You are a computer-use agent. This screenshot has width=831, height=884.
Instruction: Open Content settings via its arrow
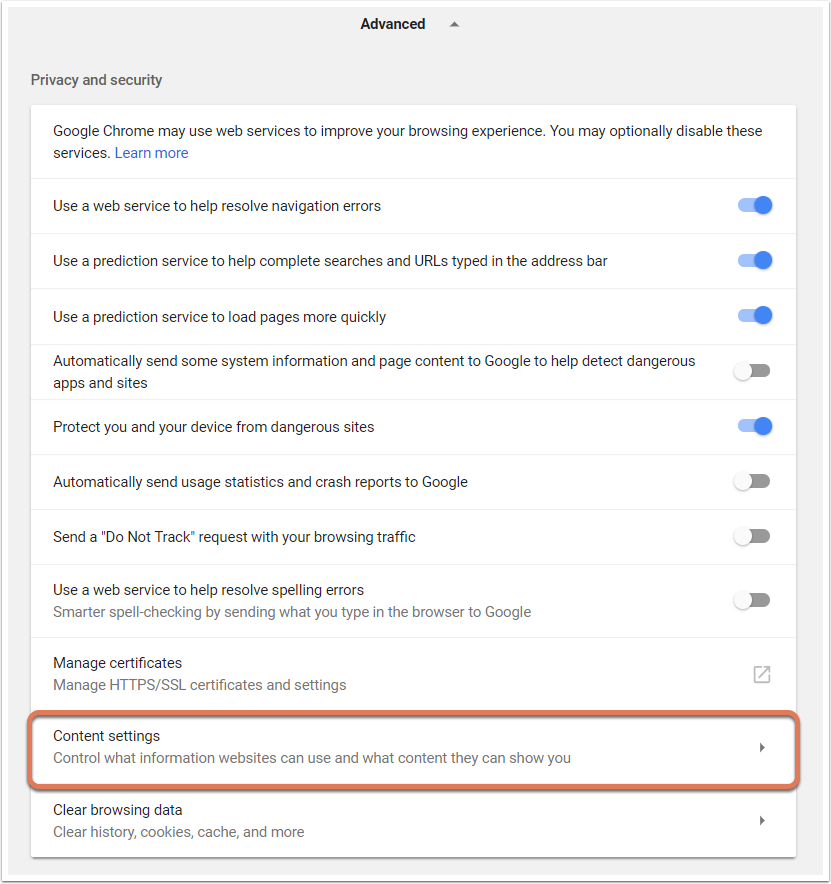coord(762,748)
